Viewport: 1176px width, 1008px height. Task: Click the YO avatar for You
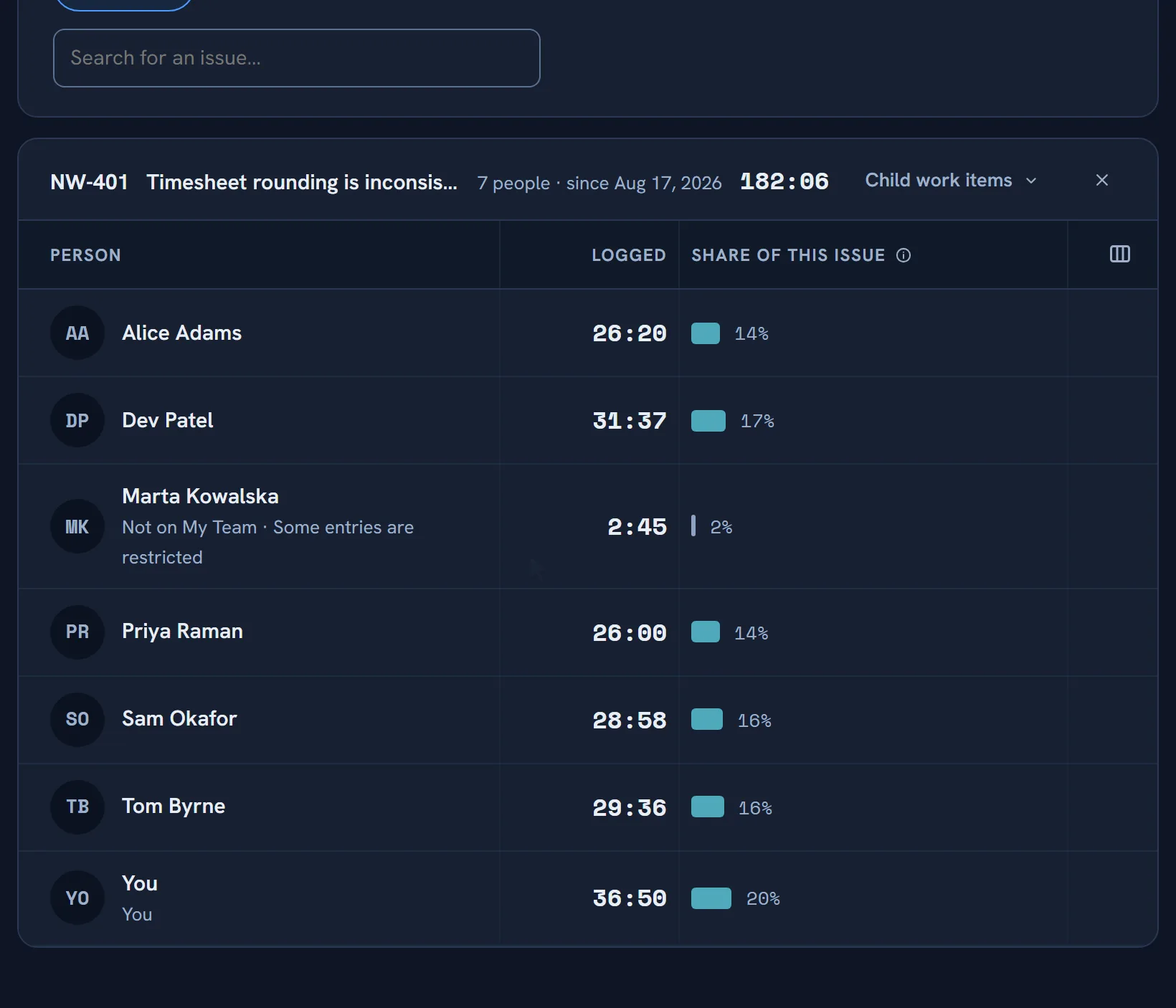click(x=77, y=898)
